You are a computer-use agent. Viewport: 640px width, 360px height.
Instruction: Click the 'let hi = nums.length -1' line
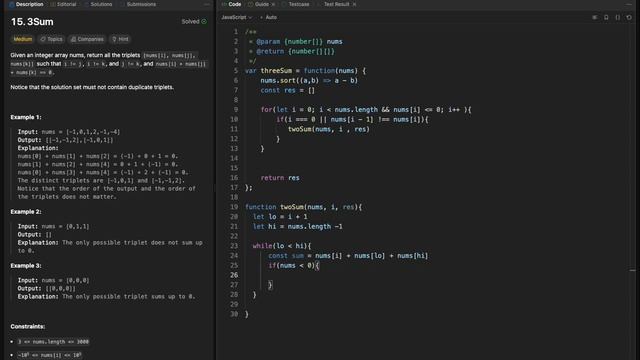(x=298, y=227)
